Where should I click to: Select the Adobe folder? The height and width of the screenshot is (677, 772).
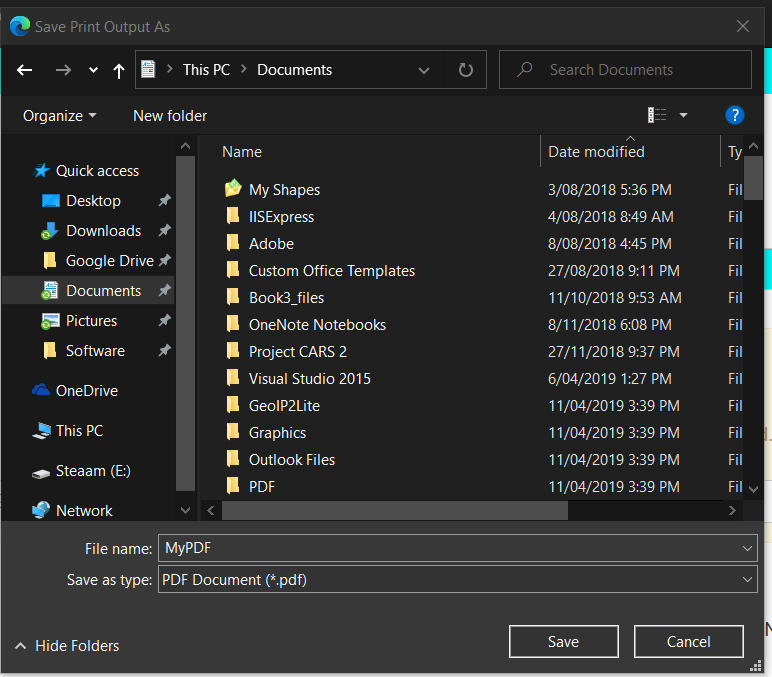tap(271, 244)
